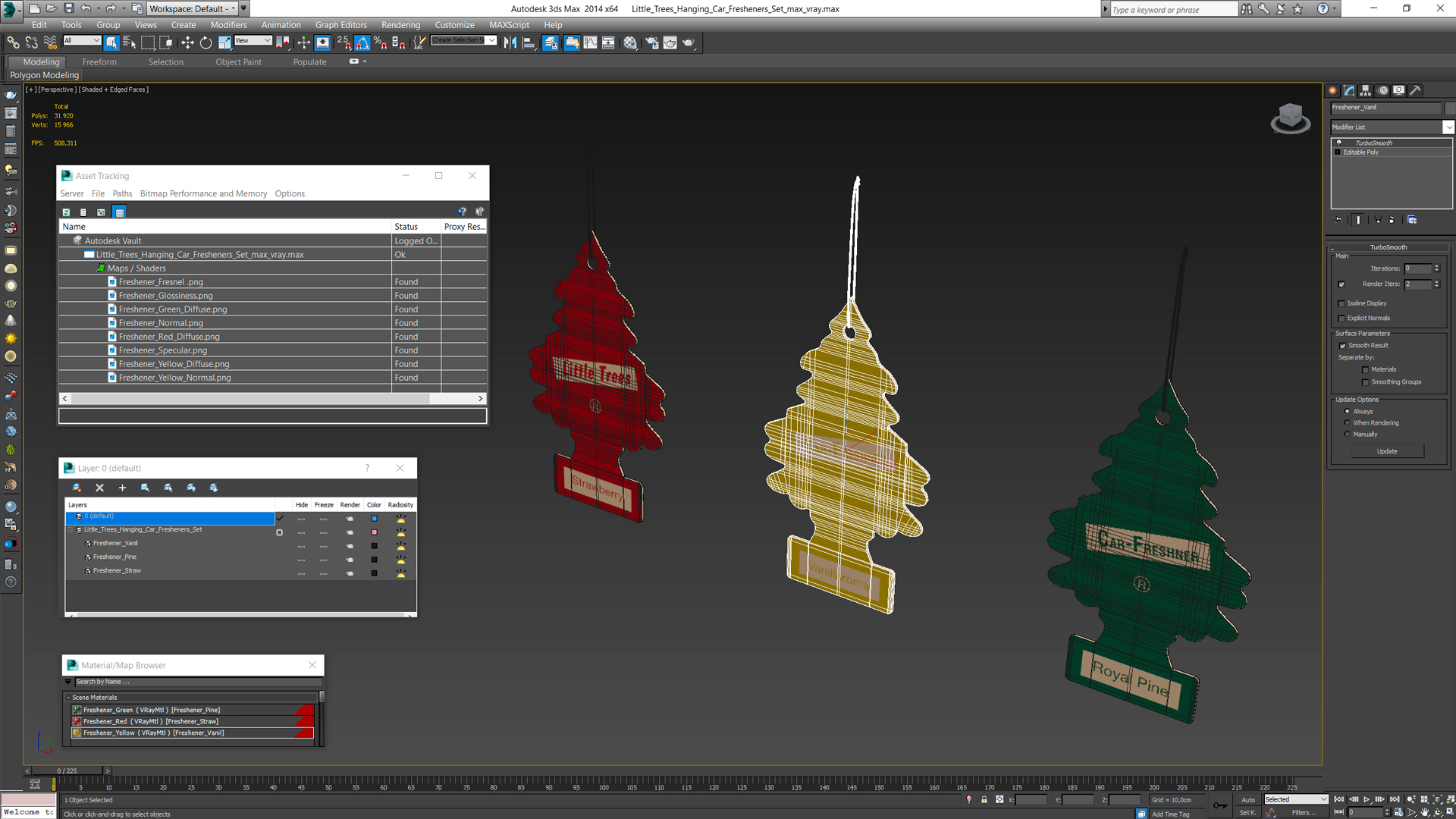The image size is (1456, 819).
Task: Open the key filter Selected dropdown
Action: 1296,799
